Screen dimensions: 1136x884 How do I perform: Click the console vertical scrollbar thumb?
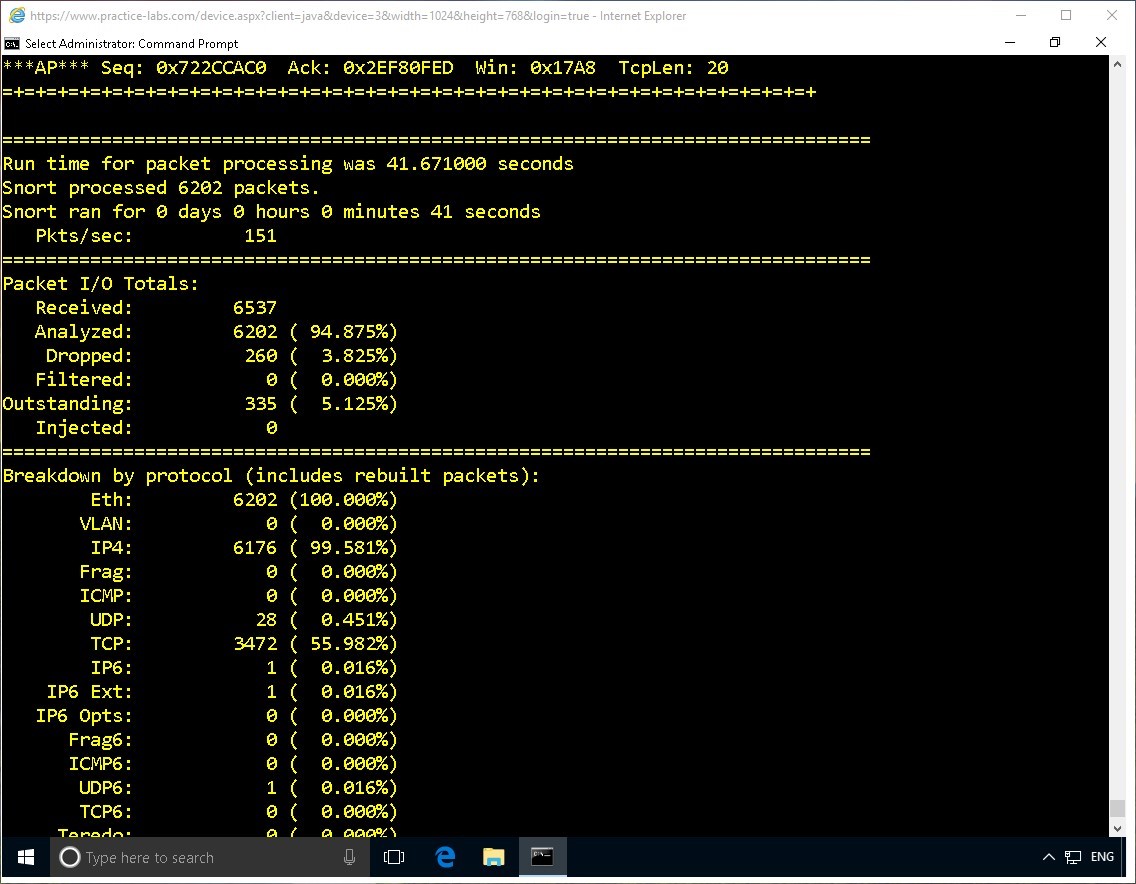tap(1117, 809)
